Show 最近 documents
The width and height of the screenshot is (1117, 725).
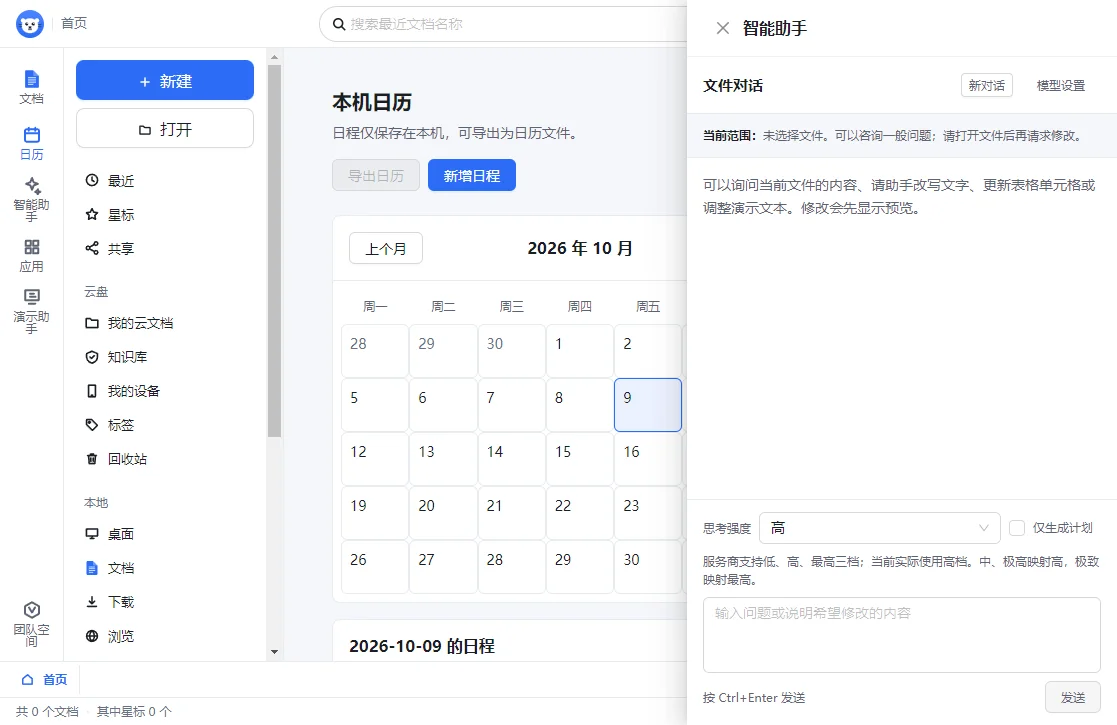coord(165,181)
